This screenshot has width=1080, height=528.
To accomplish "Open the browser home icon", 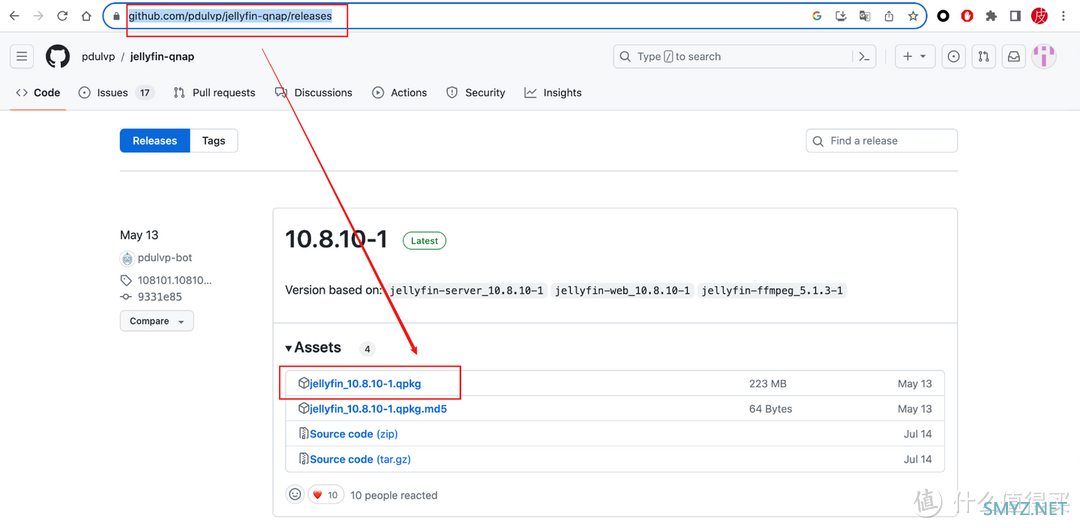I will pyautogui.click(x=86, y=16).
